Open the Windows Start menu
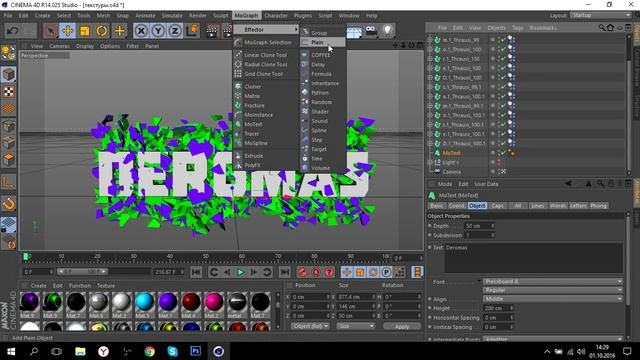 tap(11, 351)
